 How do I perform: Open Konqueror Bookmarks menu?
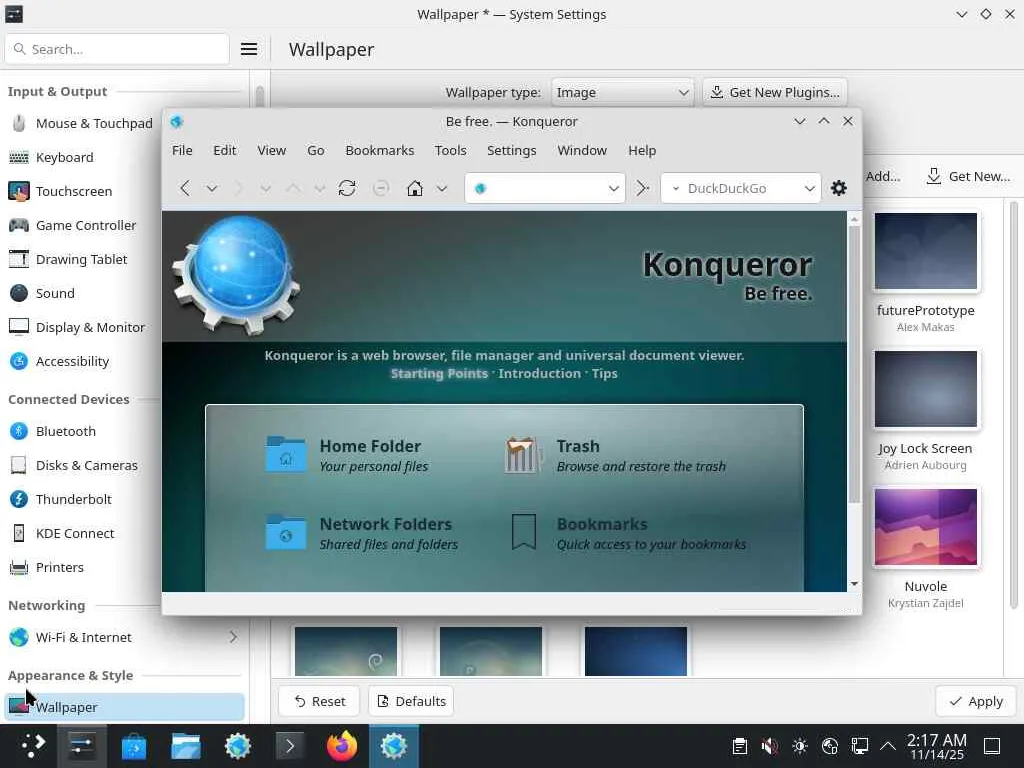(379, 151)
